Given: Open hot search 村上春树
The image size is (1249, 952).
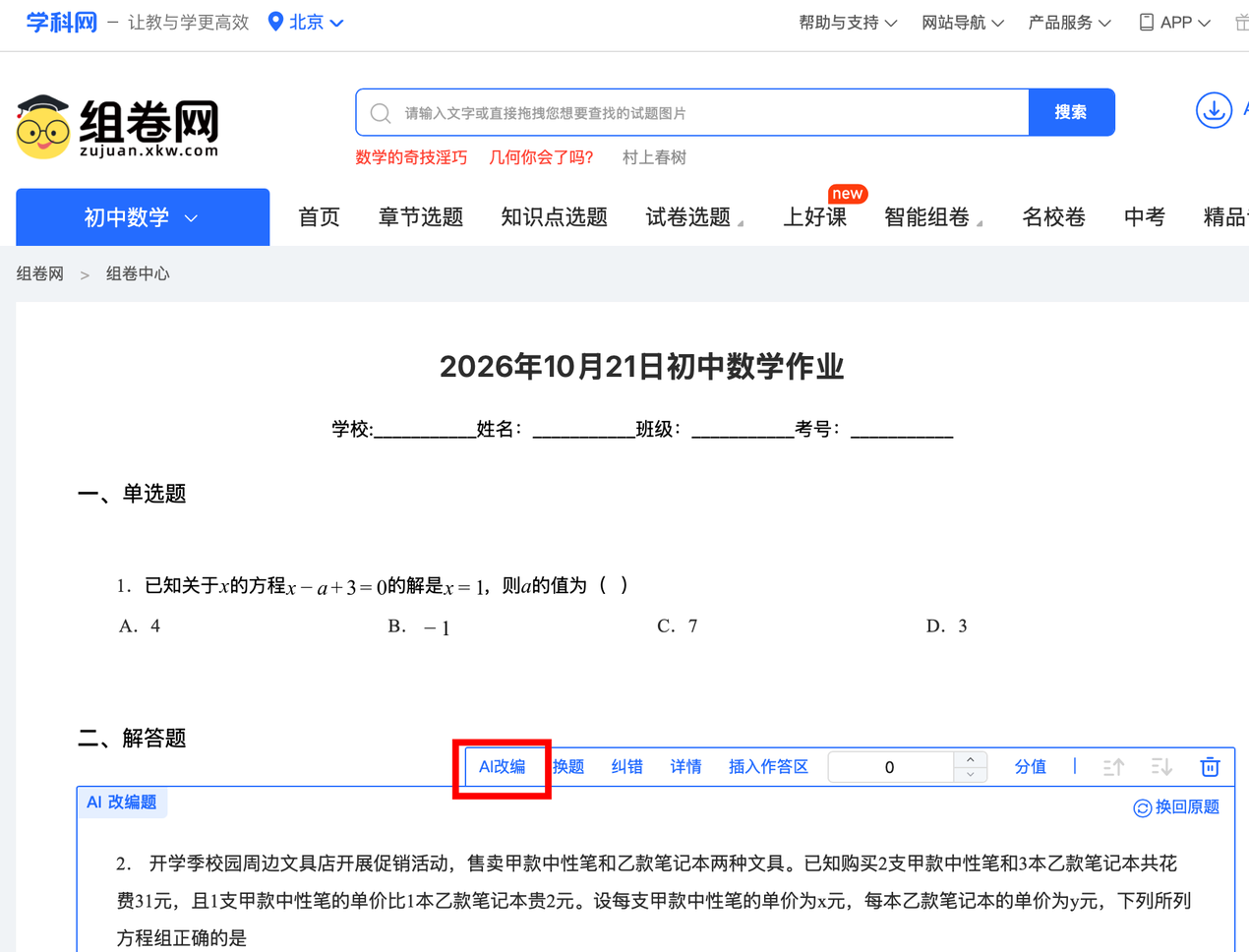Looking at the screenshot, I should [654, 157].
